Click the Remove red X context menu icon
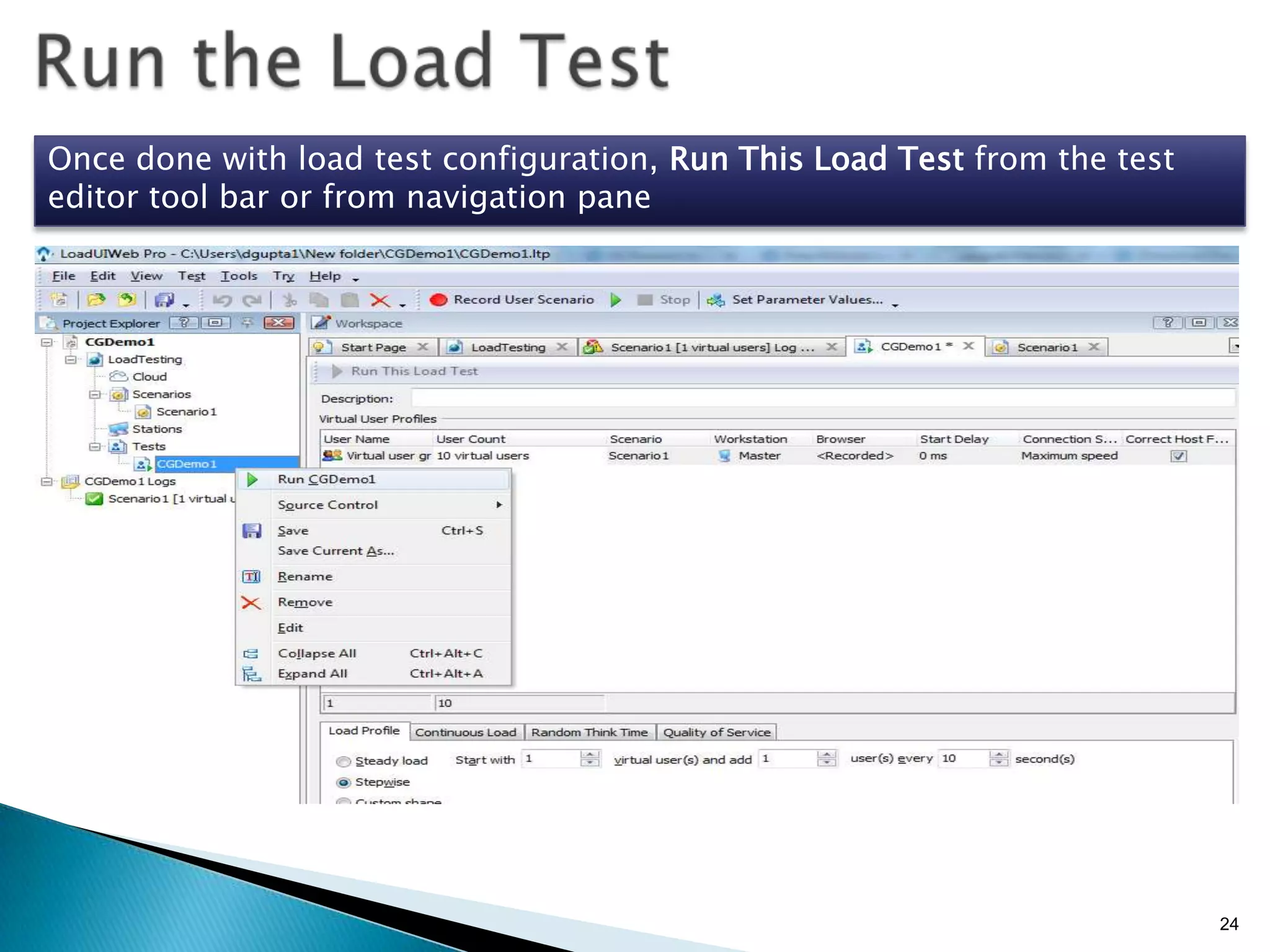This screenshot has height=952, width=1270. tap(251, 602)
